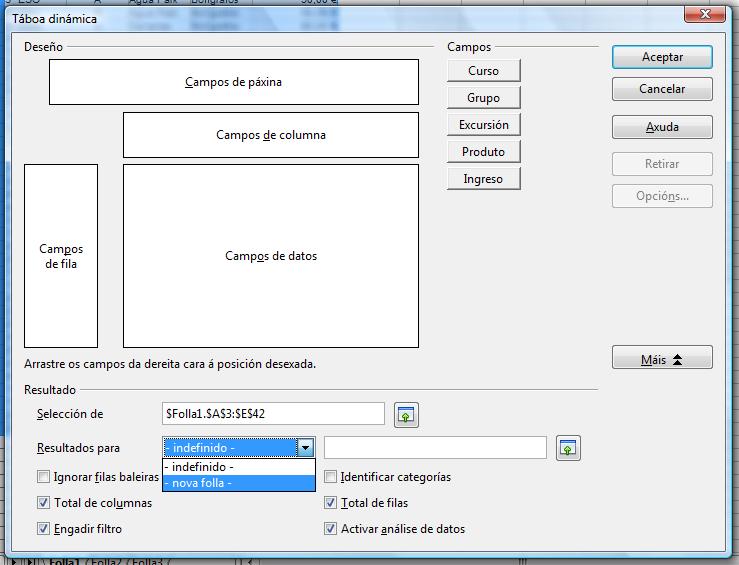Toggle Ignorar filas baleiras checkbox
The width and height of the screenshot is (739, 565).
tap(43, 478)
